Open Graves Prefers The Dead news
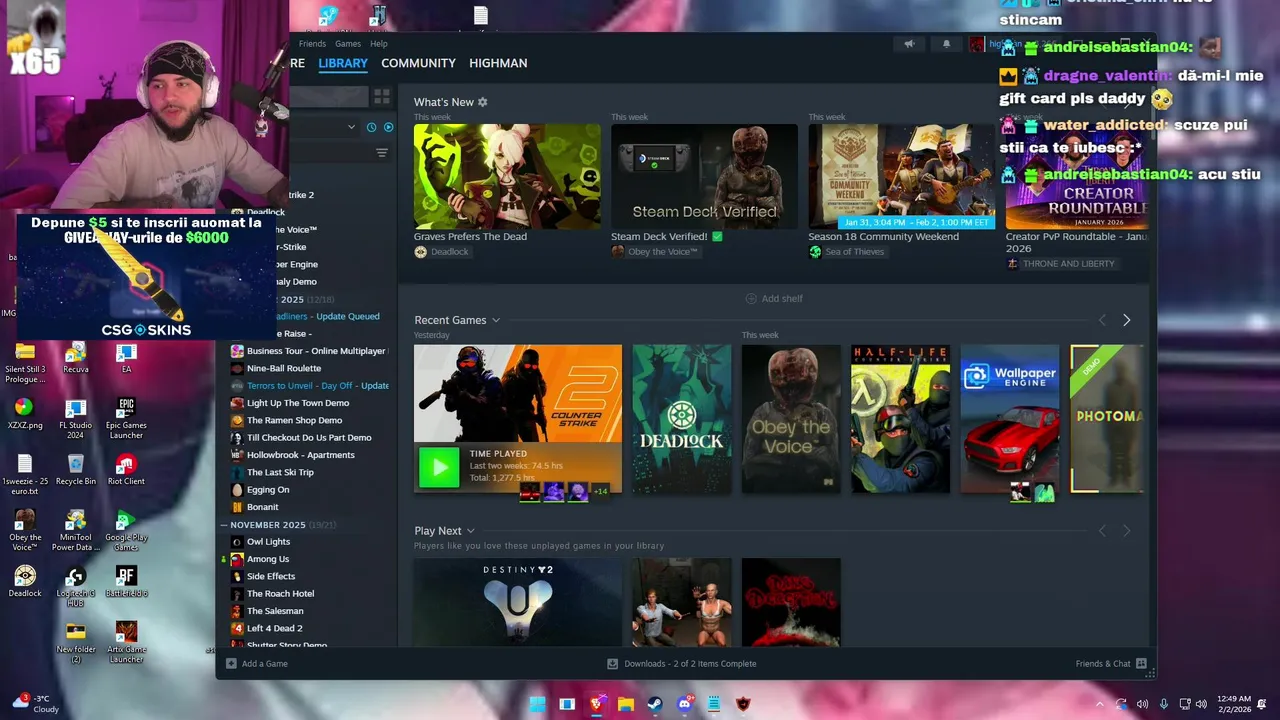The height and width of the screenshot is (720, 1280). (507, 176)
